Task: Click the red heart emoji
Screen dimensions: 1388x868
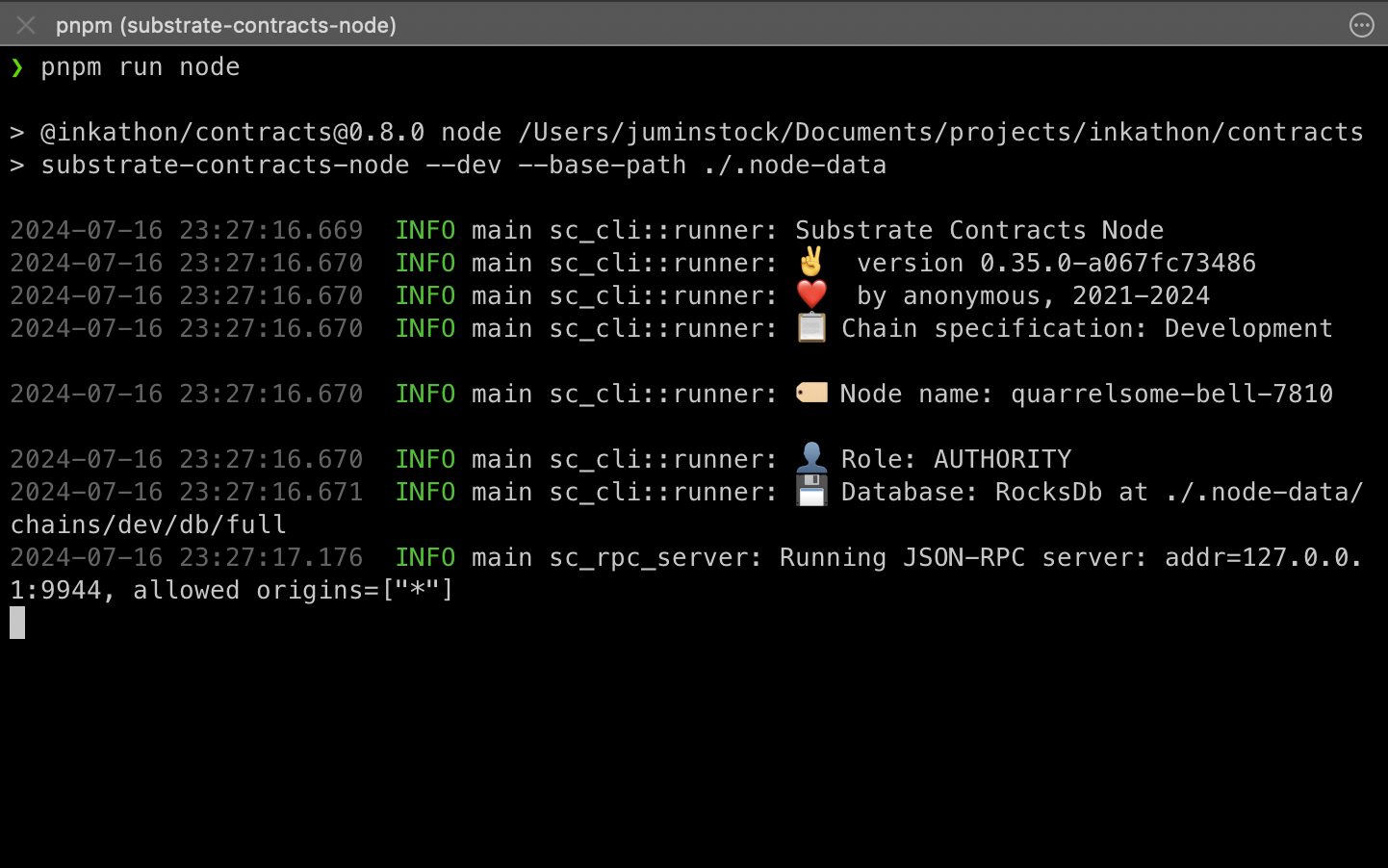Action: tap(811, 294)
